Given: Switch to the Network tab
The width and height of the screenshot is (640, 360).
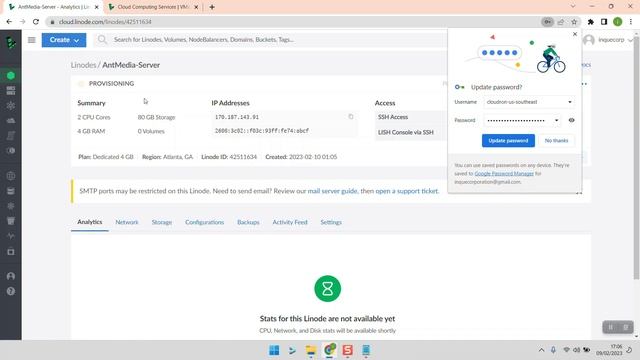Looking at the screenshot, I should point(127,222).
